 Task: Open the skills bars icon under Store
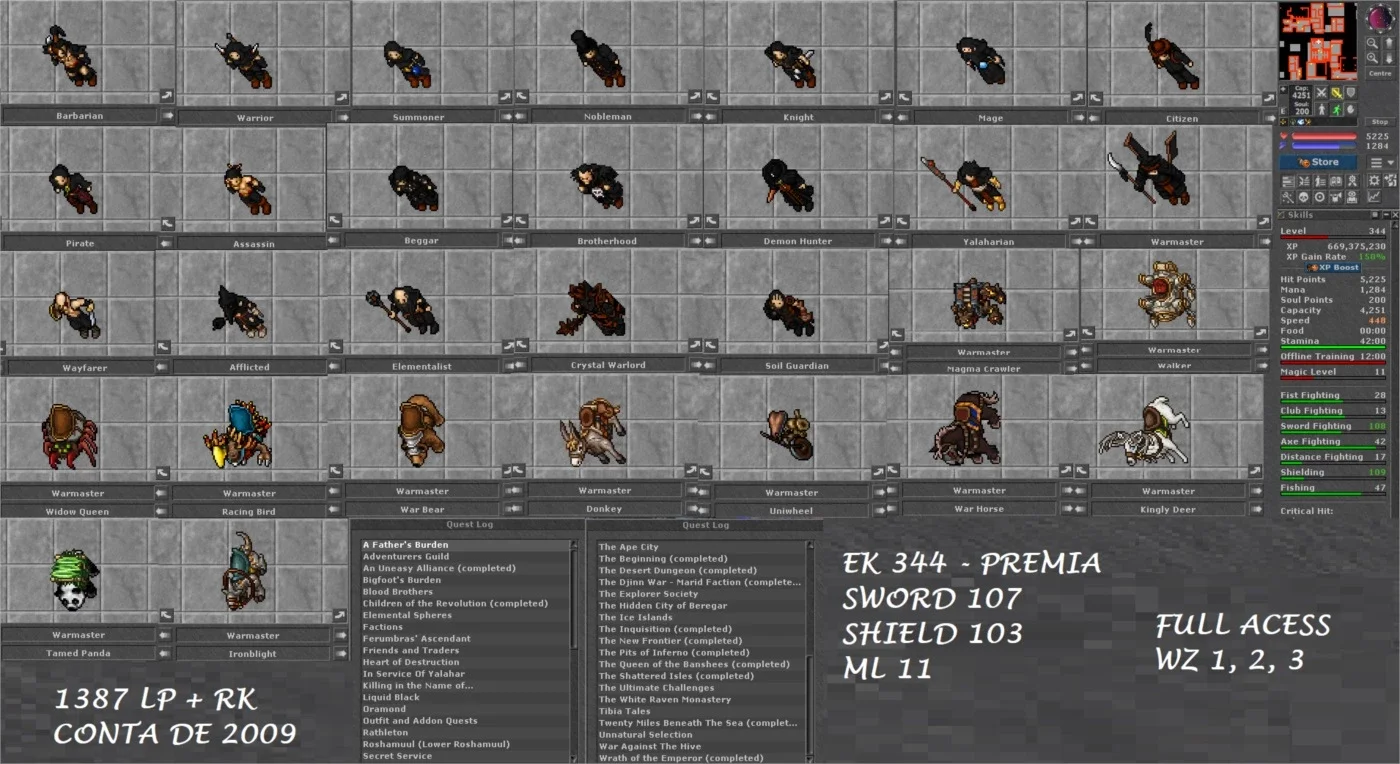[1288, 181]
